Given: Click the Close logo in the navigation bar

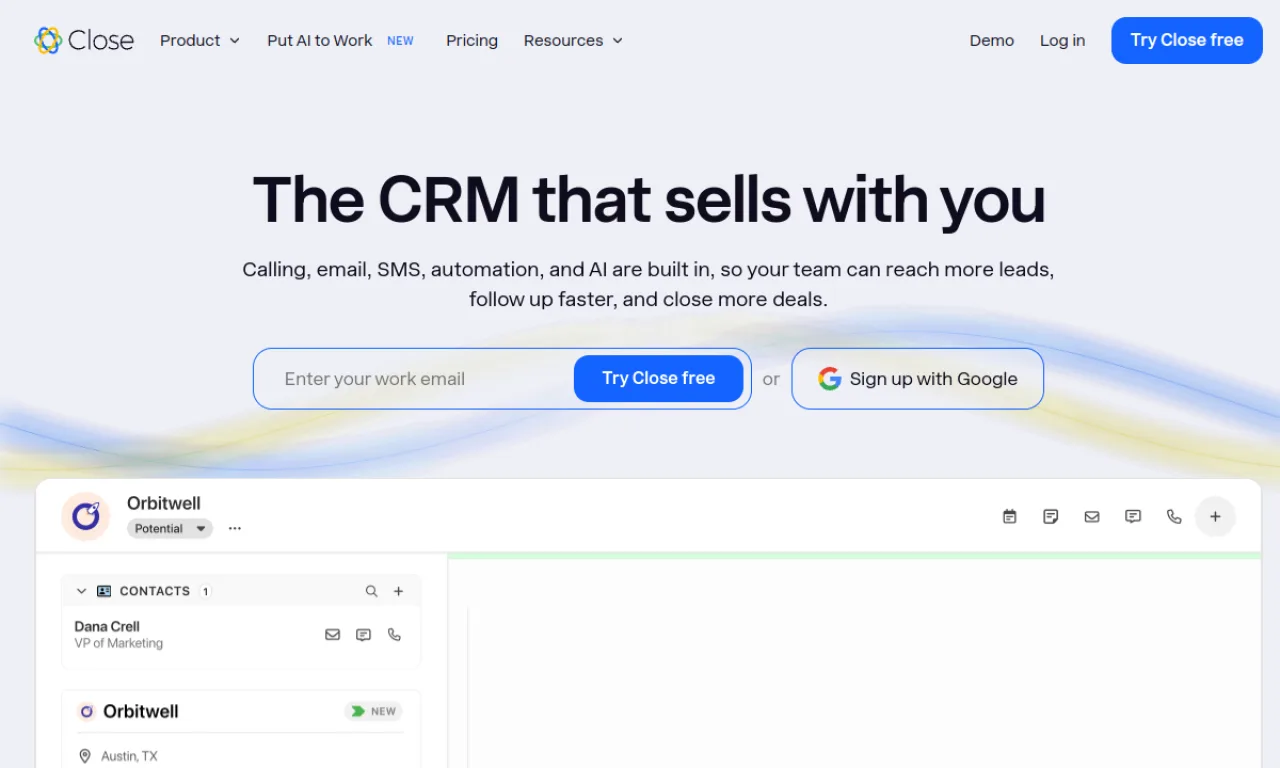Looking at the screenshot, I should [x=84, y=40].
